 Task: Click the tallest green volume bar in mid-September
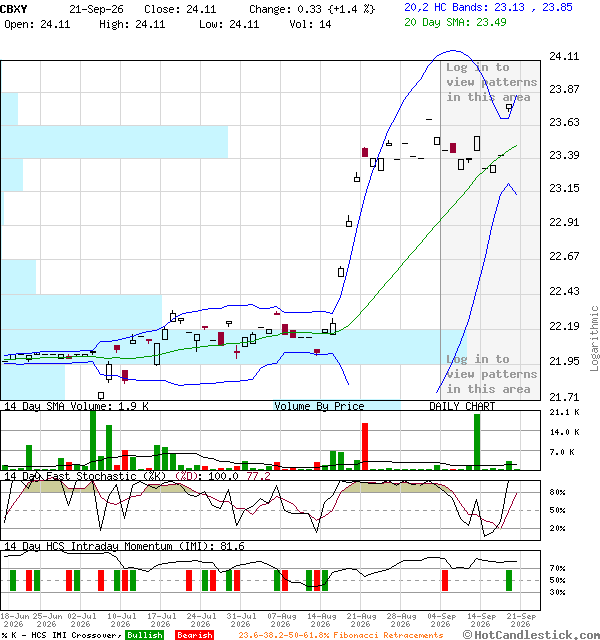coord(477,442)
